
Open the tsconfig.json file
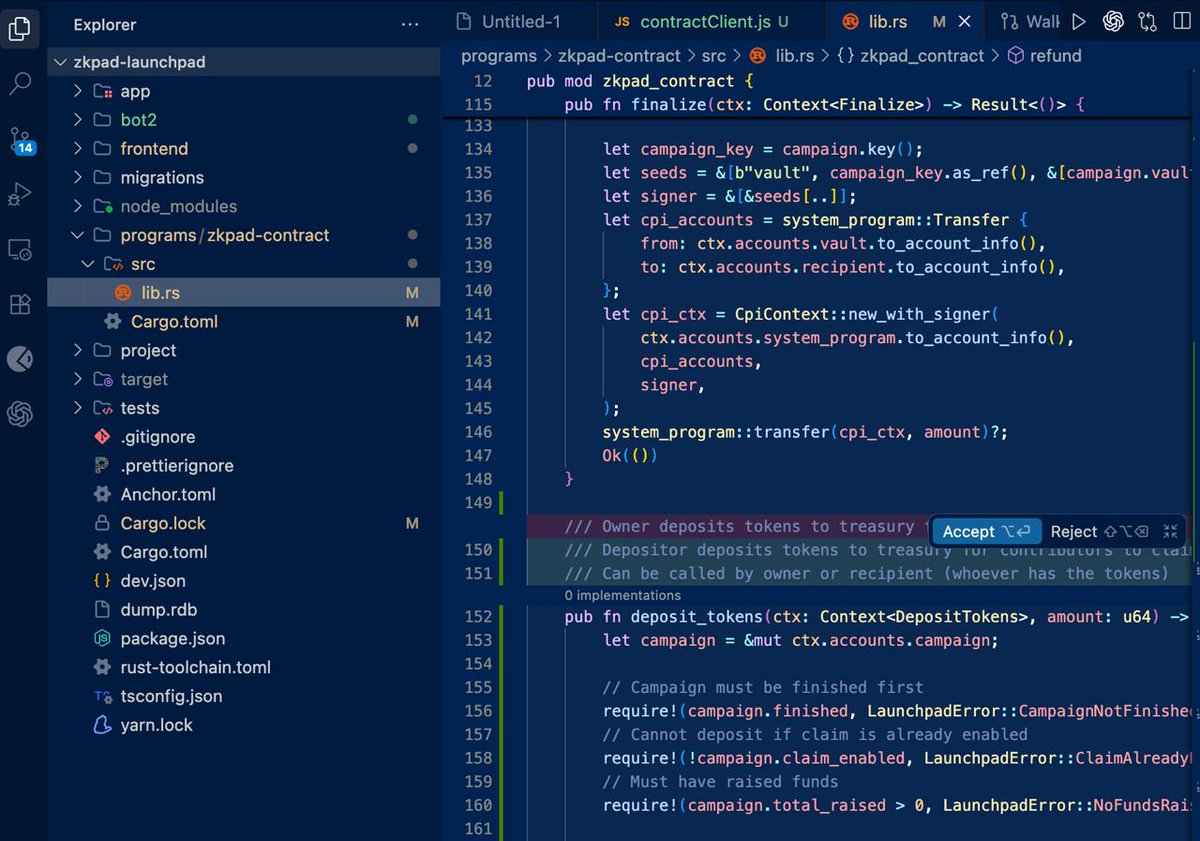[244, 696]
